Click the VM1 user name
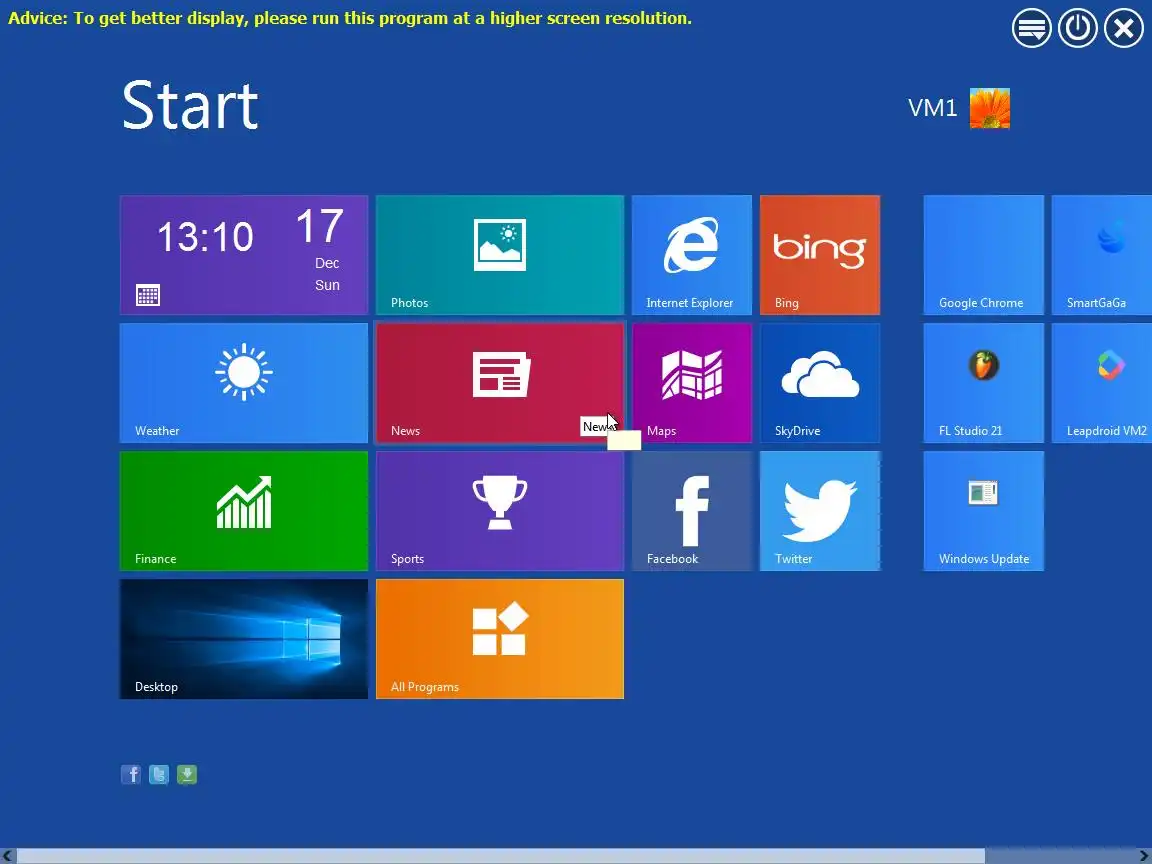Image resolution: width=1152 pixels, height=864 pixels. (932, 108)
